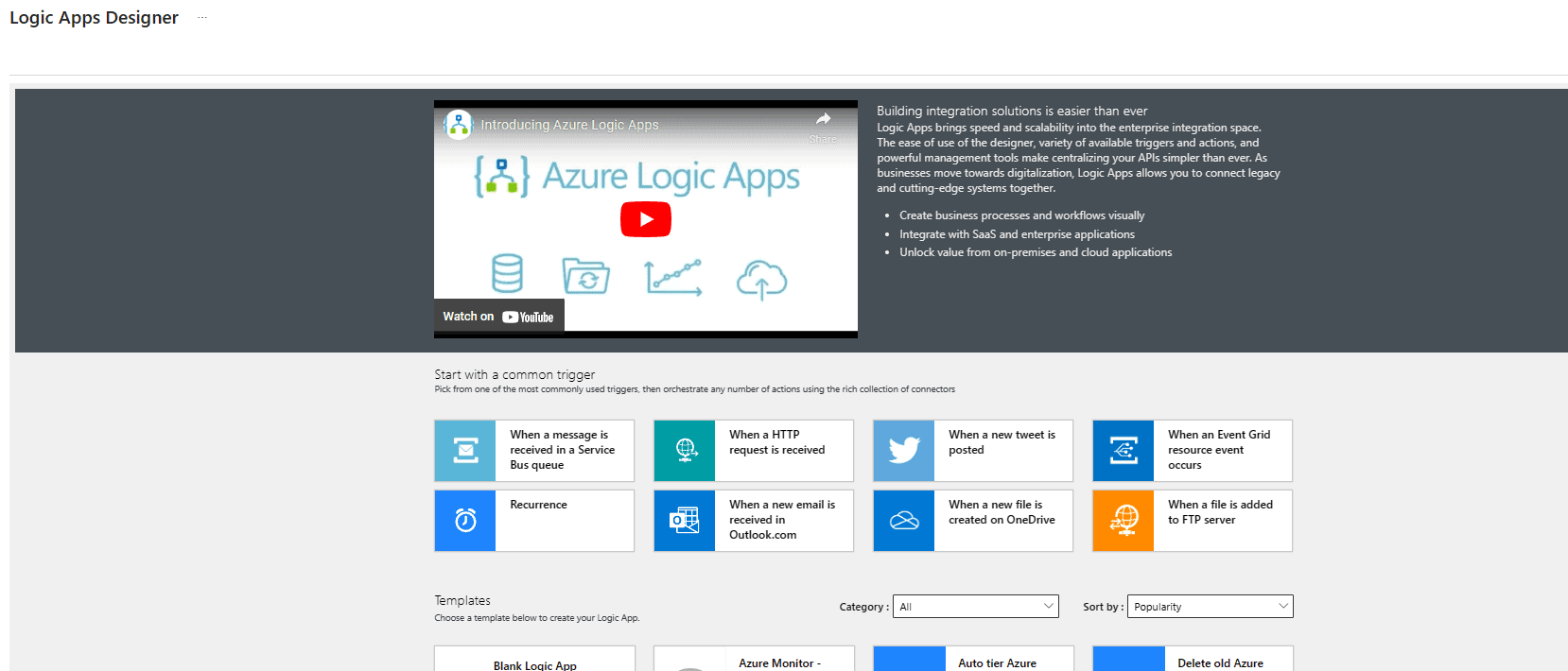Select the Outlook.com new email icon
The image size is (1568, 671).
click(685, 521)
